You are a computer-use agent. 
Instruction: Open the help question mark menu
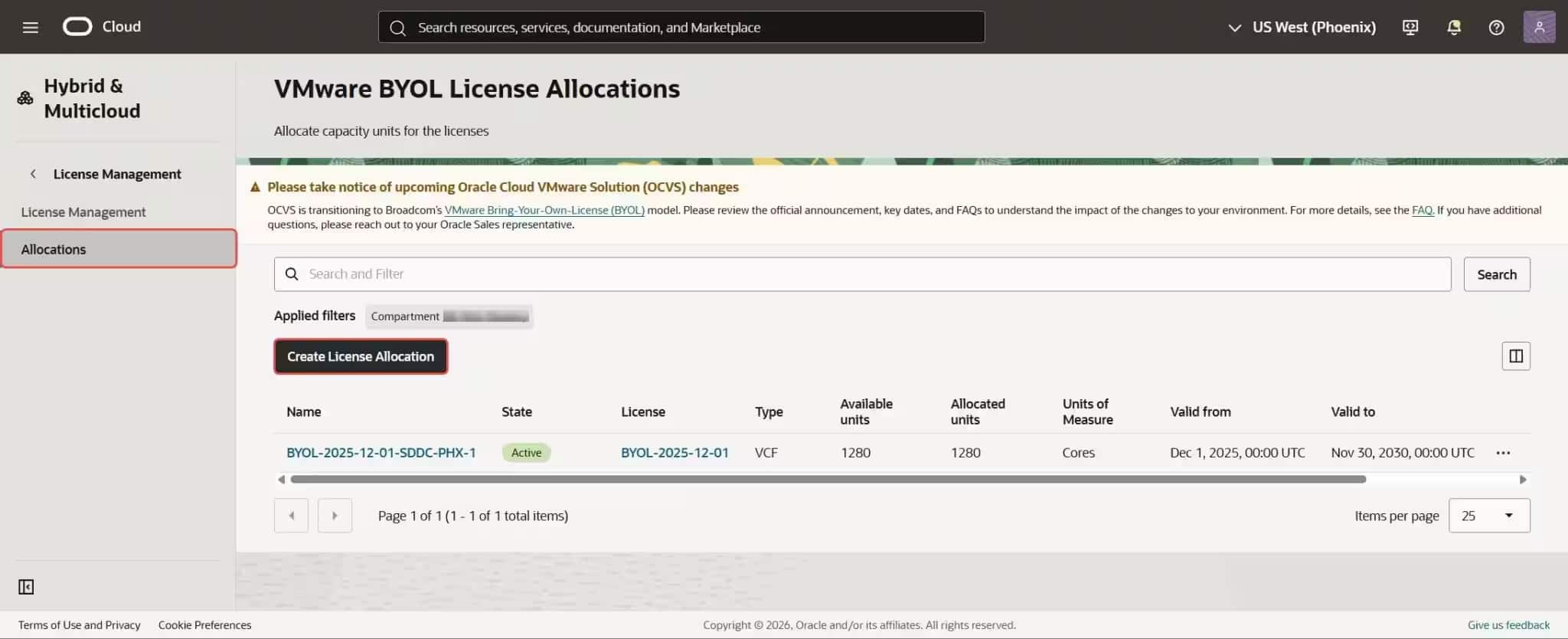1496,28
